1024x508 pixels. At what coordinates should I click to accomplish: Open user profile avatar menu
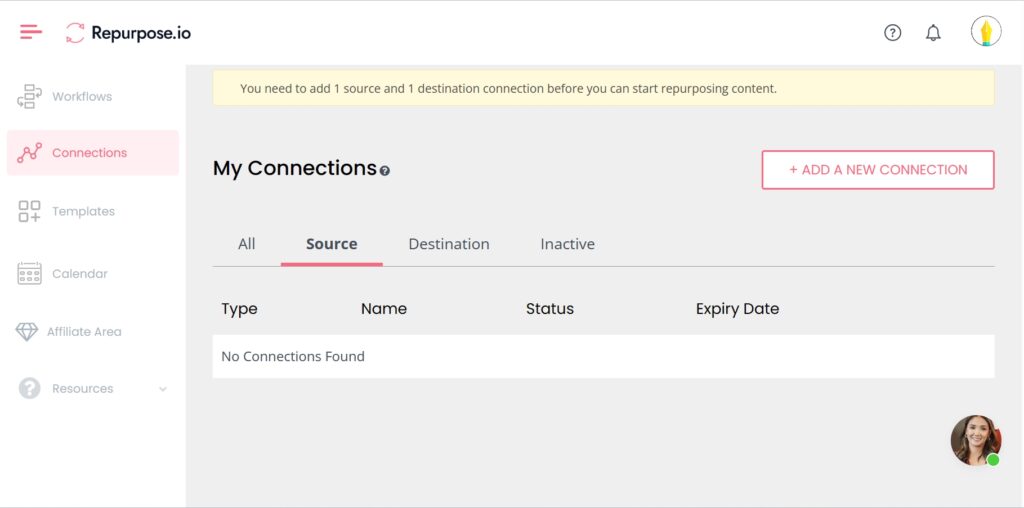[985, 31]
